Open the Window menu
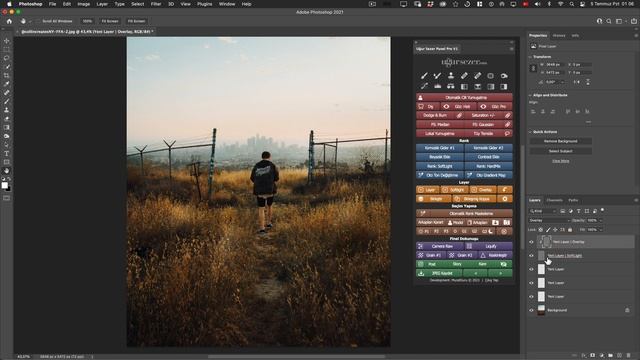Image resolution: width=640 pixels, height=360 pixels. coord(227,4)
